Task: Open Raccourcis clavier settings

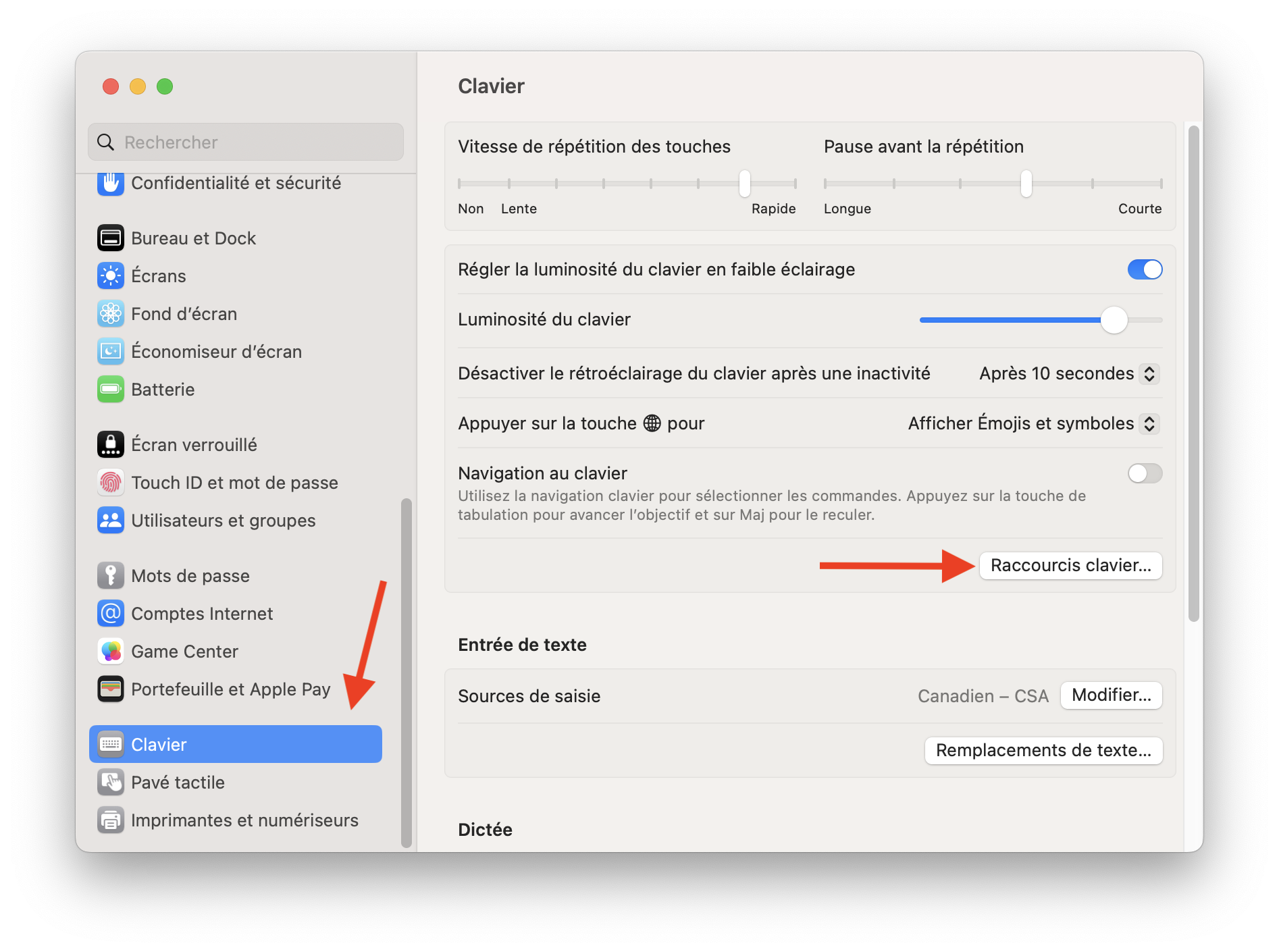Action: coord(1071,565)
